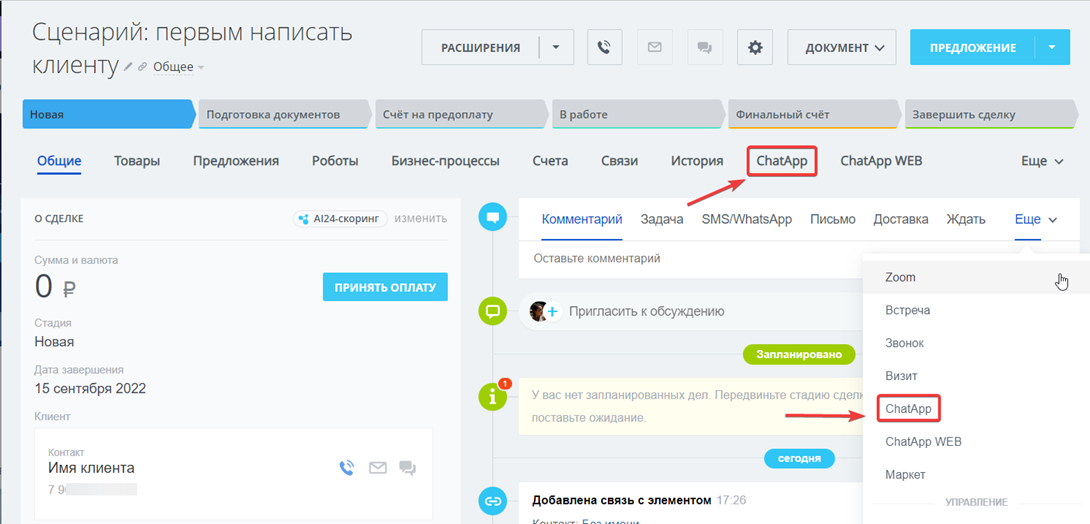Open the Документ dropdown
The width and height of the screenshot is (1090, 524).
click(841, 47)
